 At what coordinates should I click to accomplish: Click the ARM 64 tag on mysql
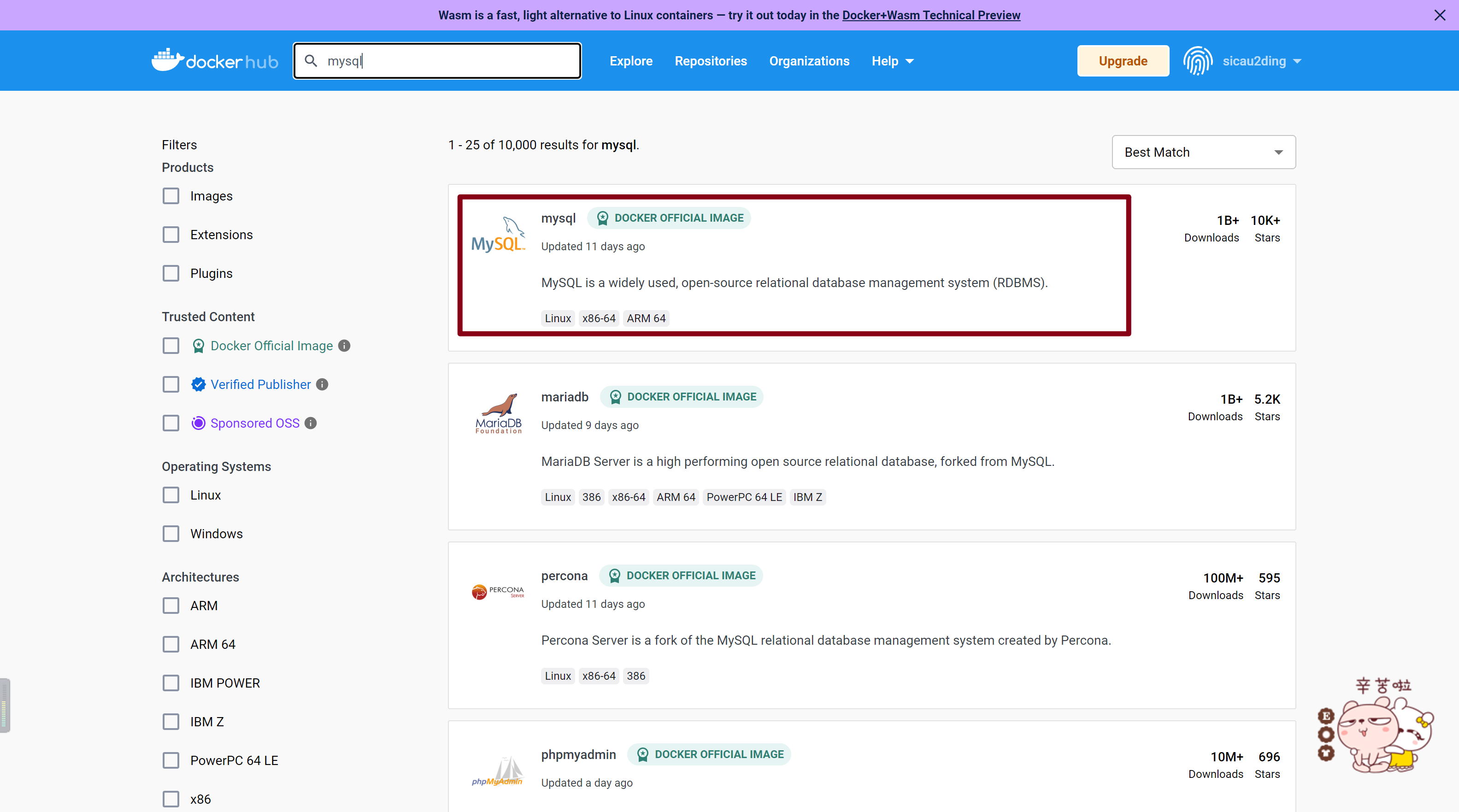pyautogui.click(x=646, y=318)
